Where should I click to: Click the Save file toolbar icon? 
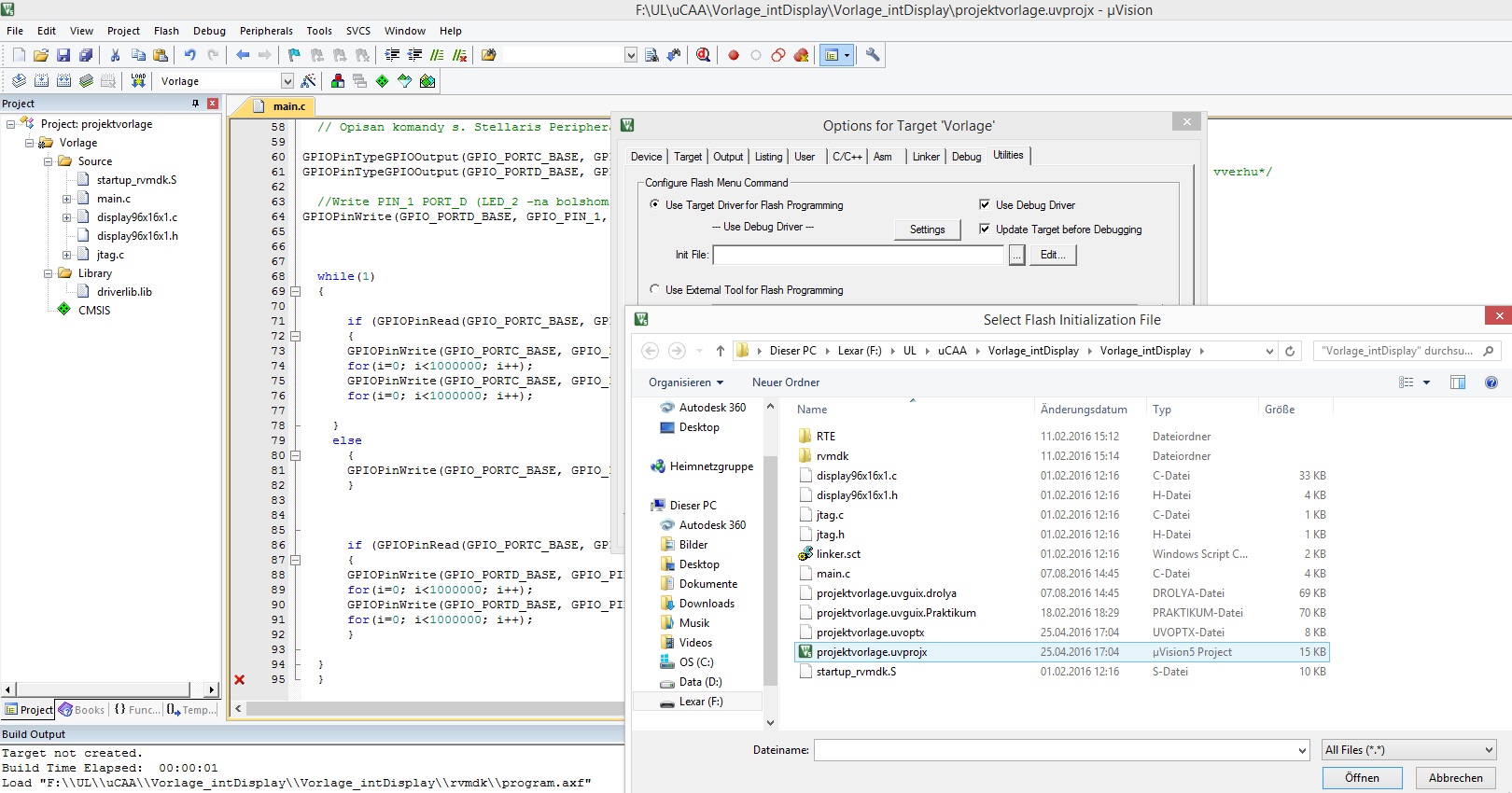pyautogui.click(x=63, y=56)
